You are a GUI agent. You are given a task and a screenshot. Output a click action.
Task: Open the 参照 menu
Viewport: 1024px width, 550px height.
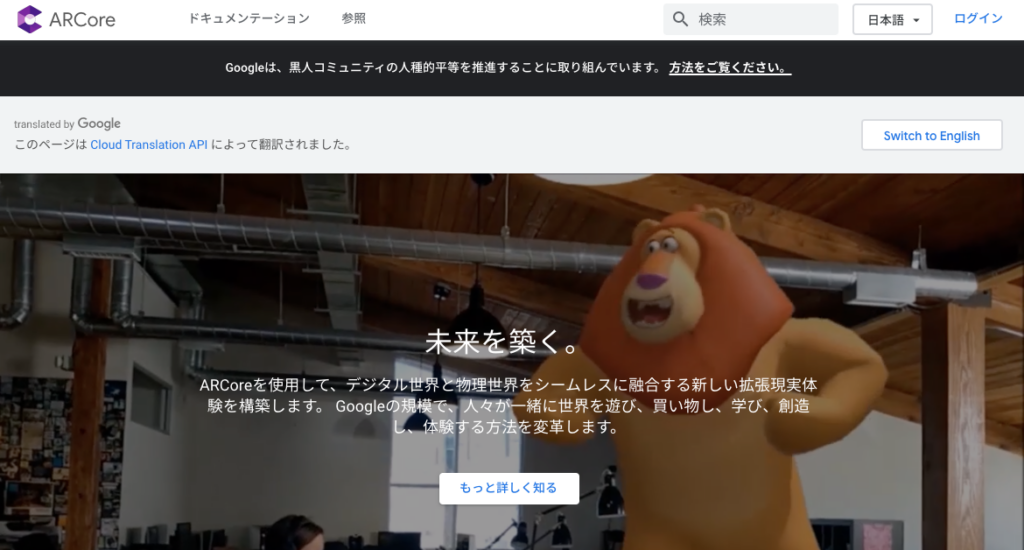click(x=353, y=19)
